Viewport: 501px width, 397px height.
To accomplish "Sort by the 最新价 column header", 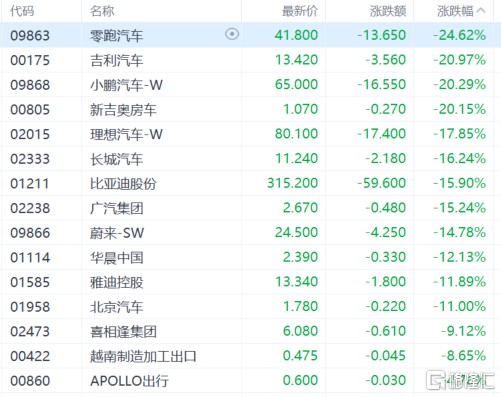I will [300, 11].
